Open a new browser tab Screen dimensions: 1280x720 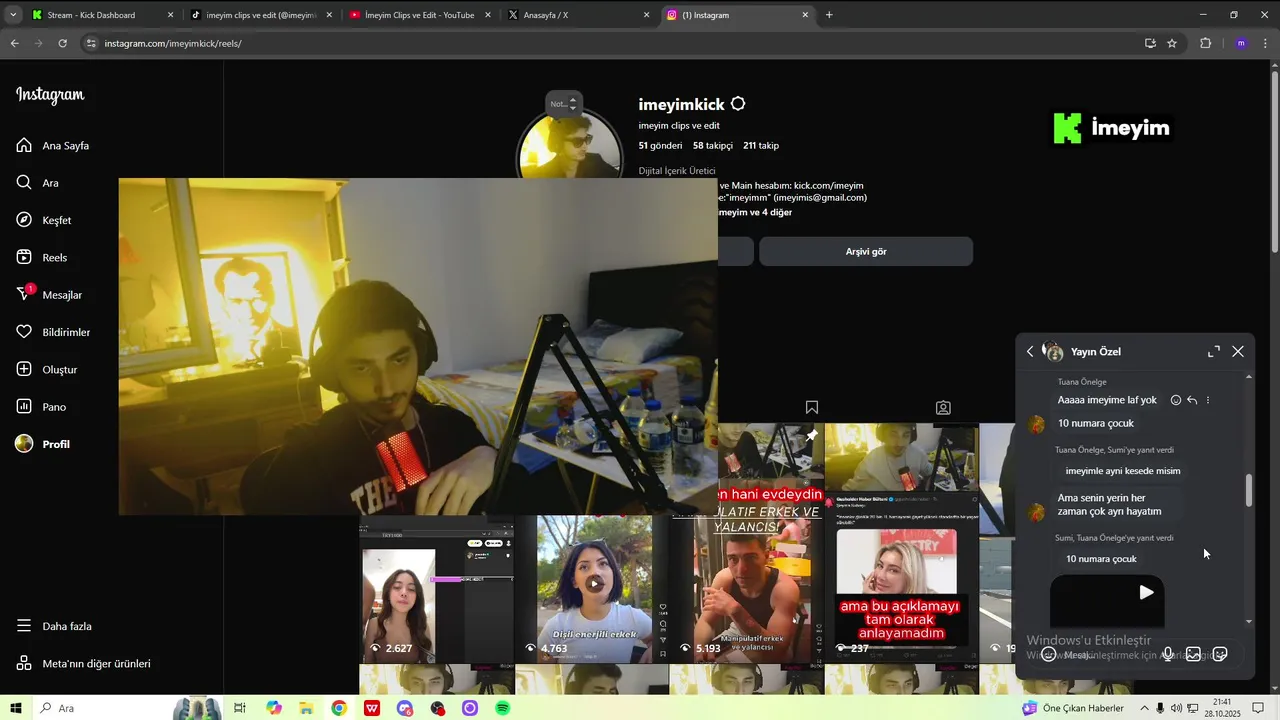click(x=829, y=15)
